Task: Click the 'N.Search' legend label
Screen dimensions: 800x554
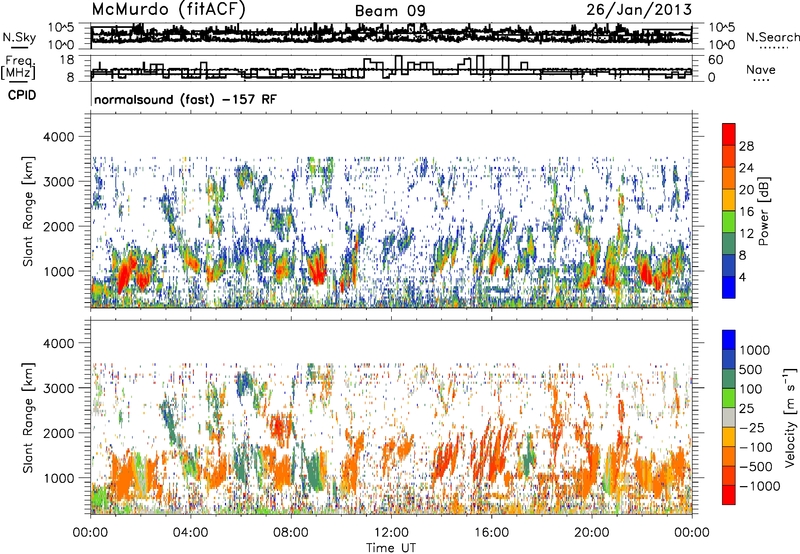Action: point(772,37)
